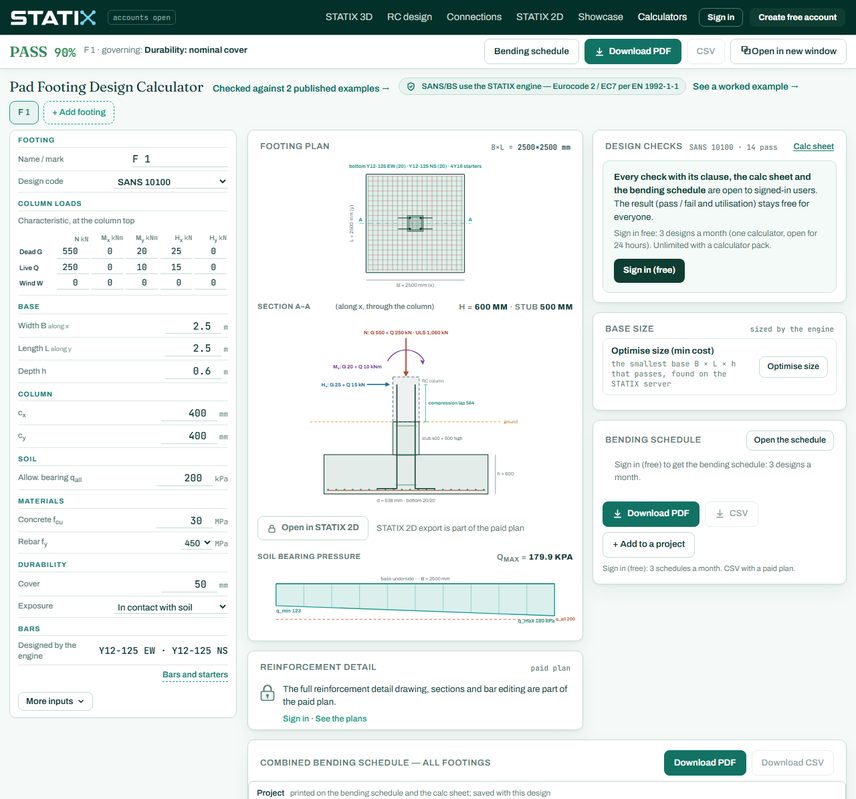Click the shield icon in the SANS/BS engine badge
The height and width of the screenshot is (799, 856).
411,86
